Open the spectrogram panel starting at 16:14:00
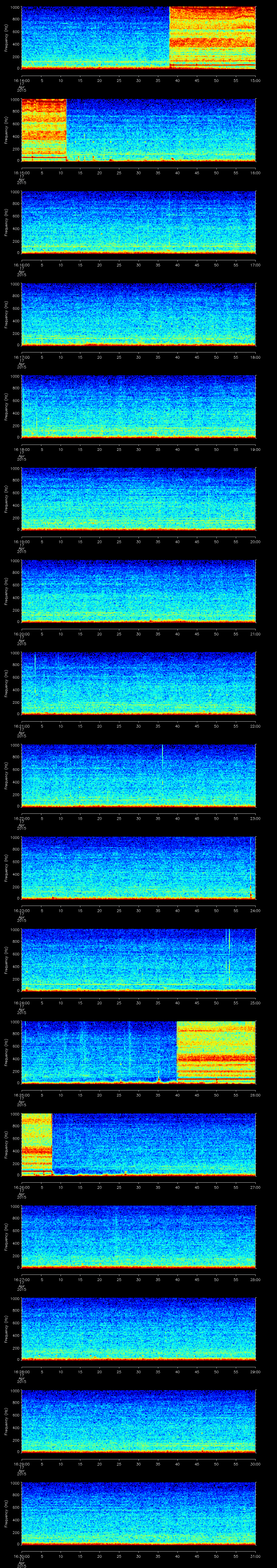 coord(138,38)
